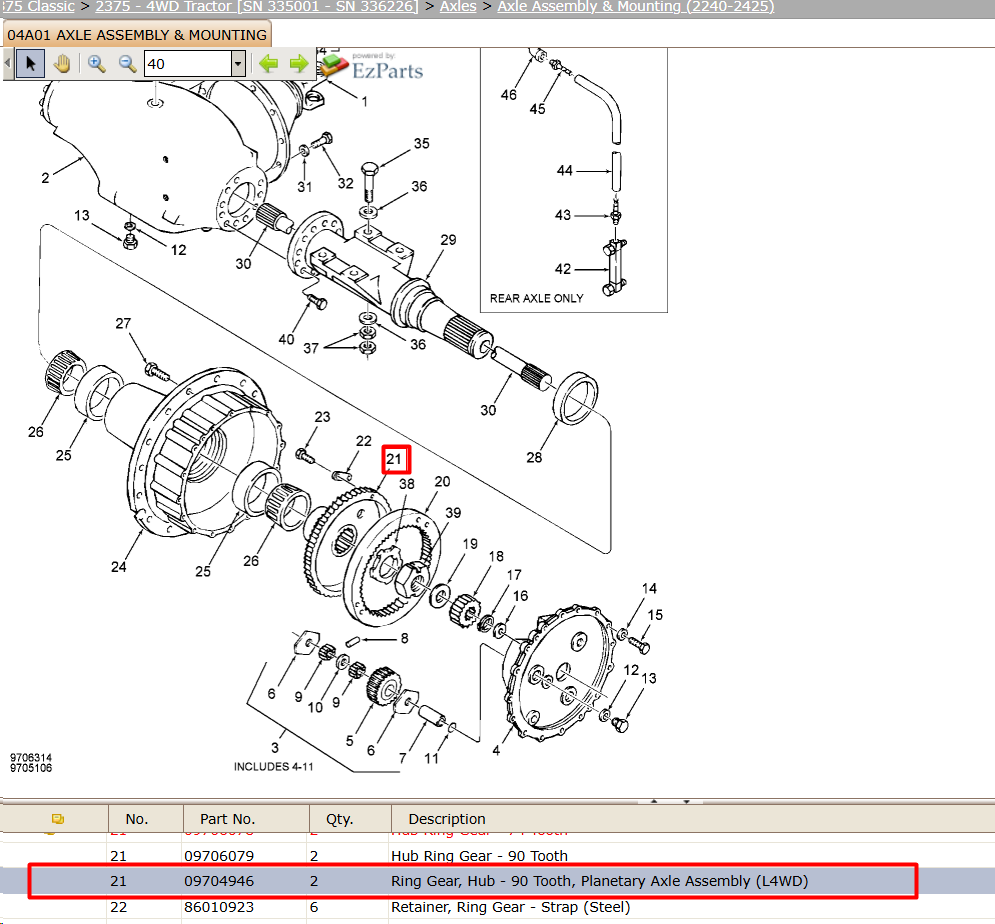The height and width of the screenshot is (924, 995).
Task: Collapse the toolbar with the left-edge arrow
Action: tap(7, 63)
